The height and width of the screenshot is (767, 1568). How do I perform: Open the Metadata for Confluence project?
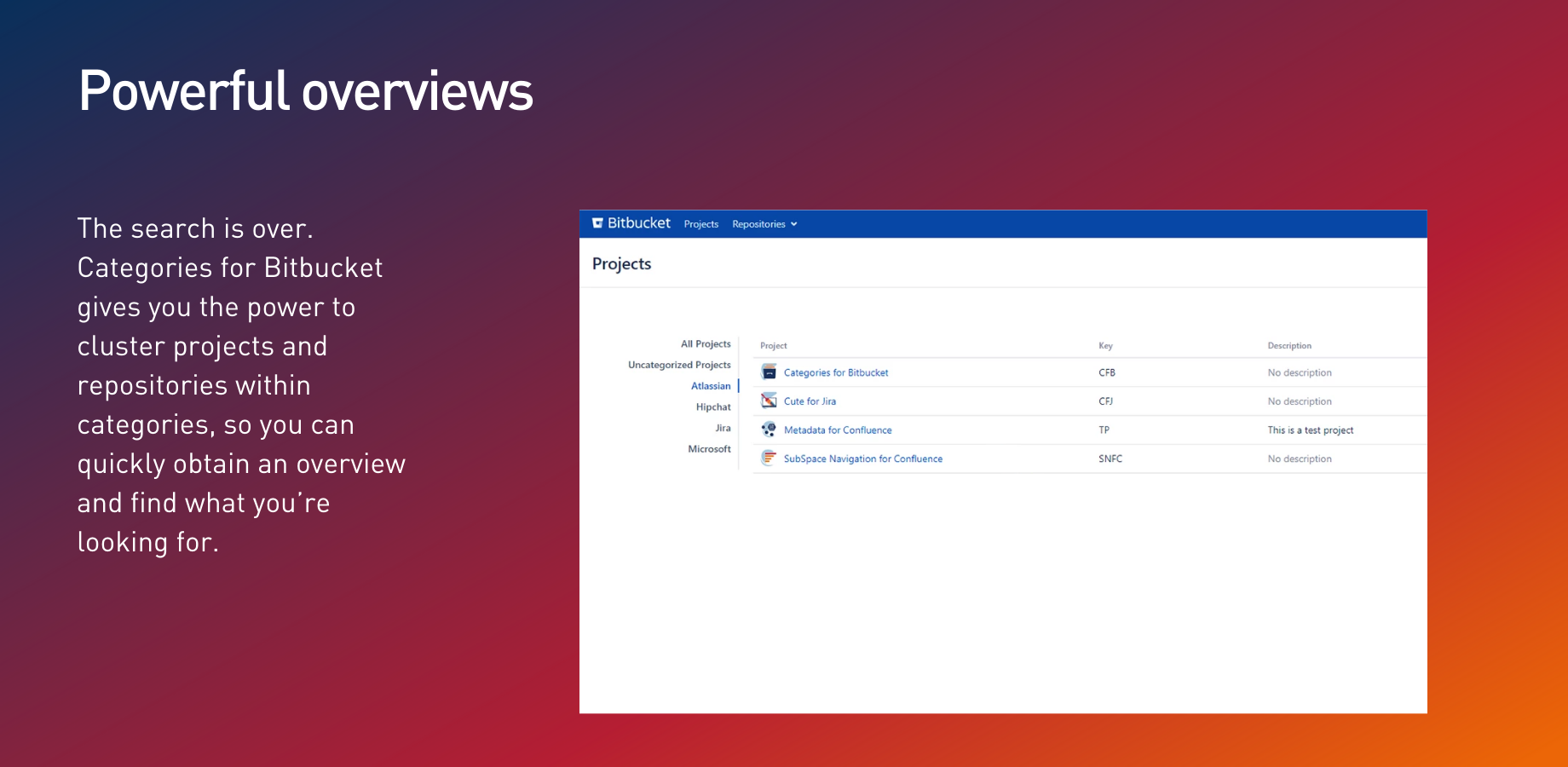coord(838,430)
